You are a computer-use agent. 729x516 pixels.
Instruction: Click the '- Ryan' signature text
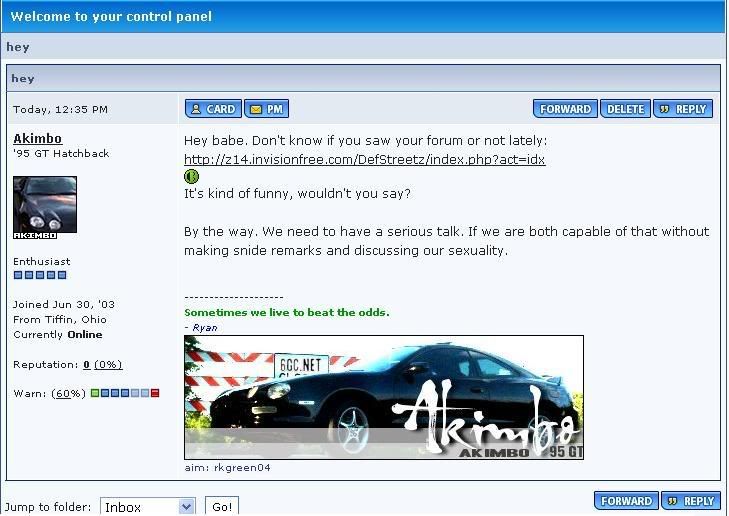[201, 328]
